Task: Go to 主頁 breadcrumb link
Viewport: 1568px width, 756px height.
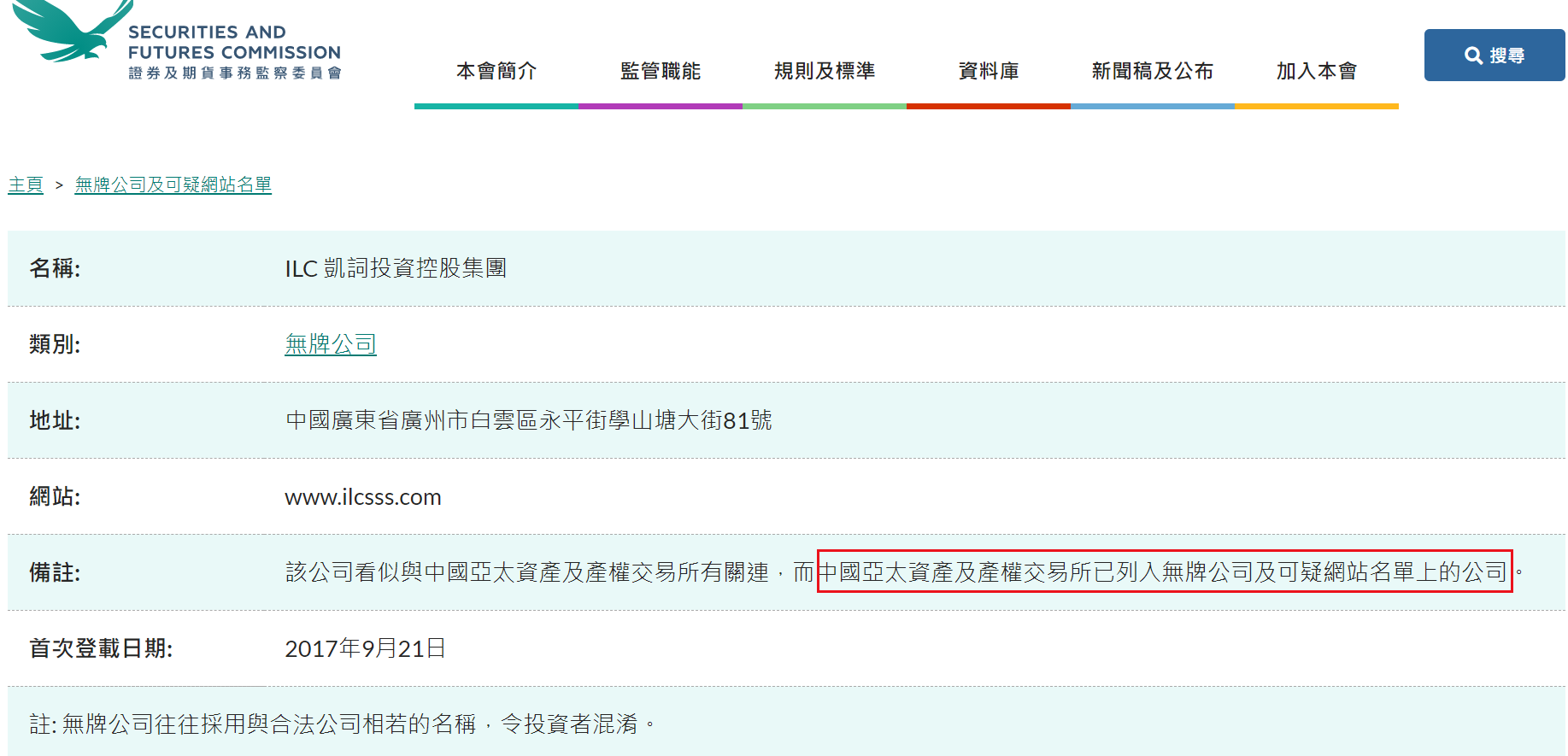Action: point(26,185)
